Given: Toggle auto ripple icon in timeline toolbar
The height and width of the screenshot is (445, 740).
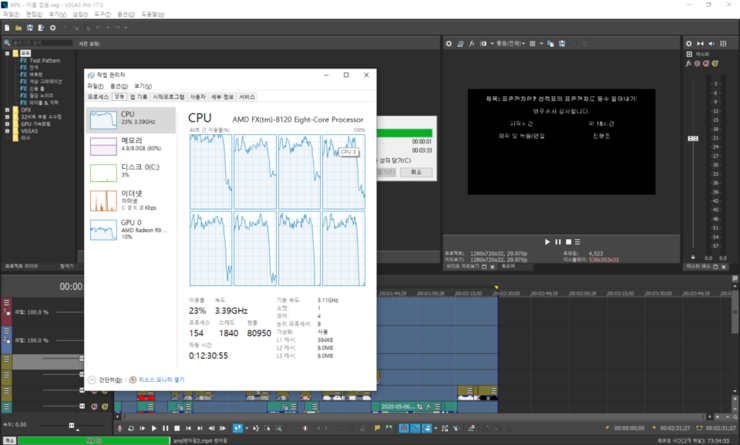Looking at the screenshot, I should point(427,428).
